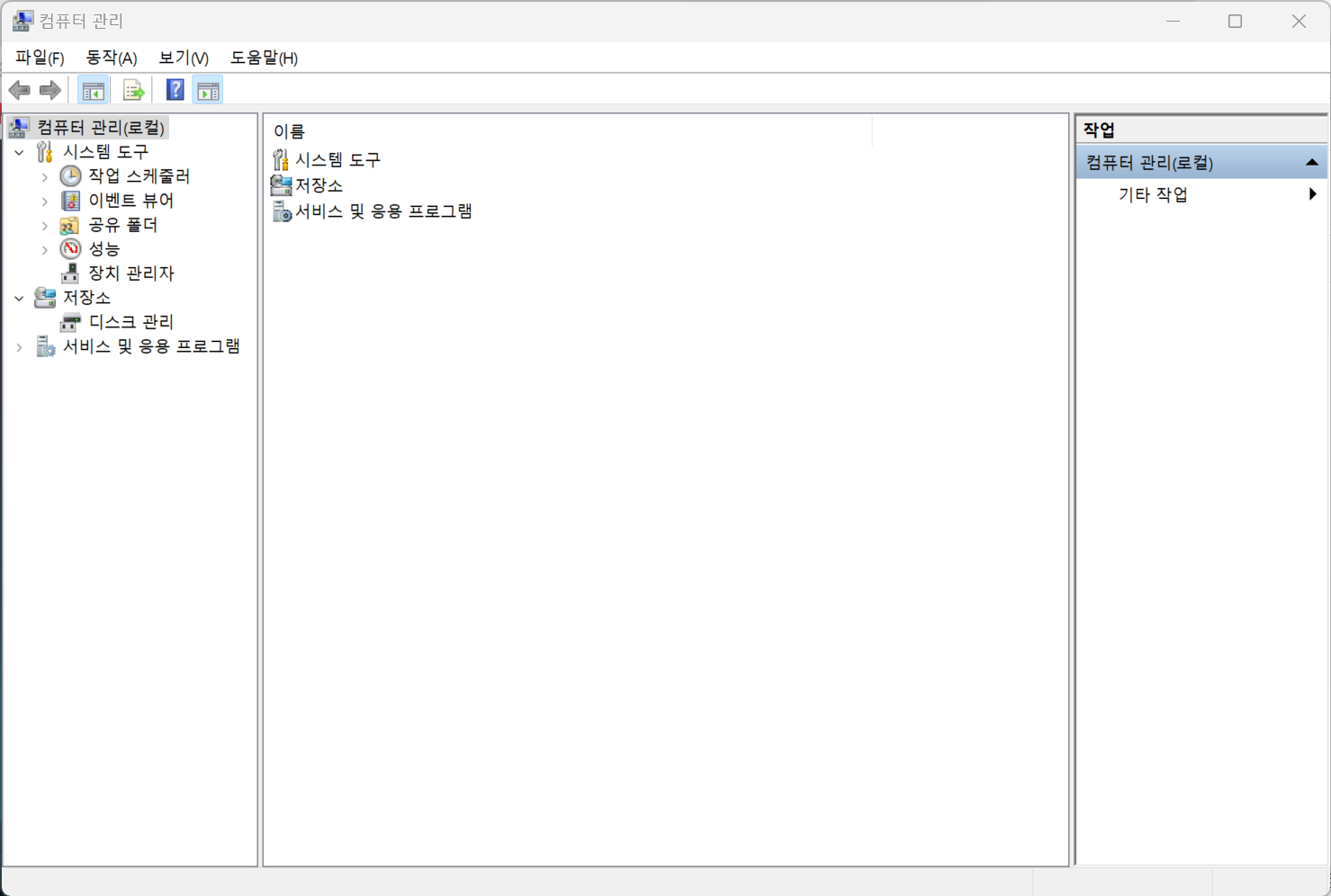Select 이벤트 뷰어 label in the tree
The width and height of the screenshot is (1331, 896).
point(131,201)
